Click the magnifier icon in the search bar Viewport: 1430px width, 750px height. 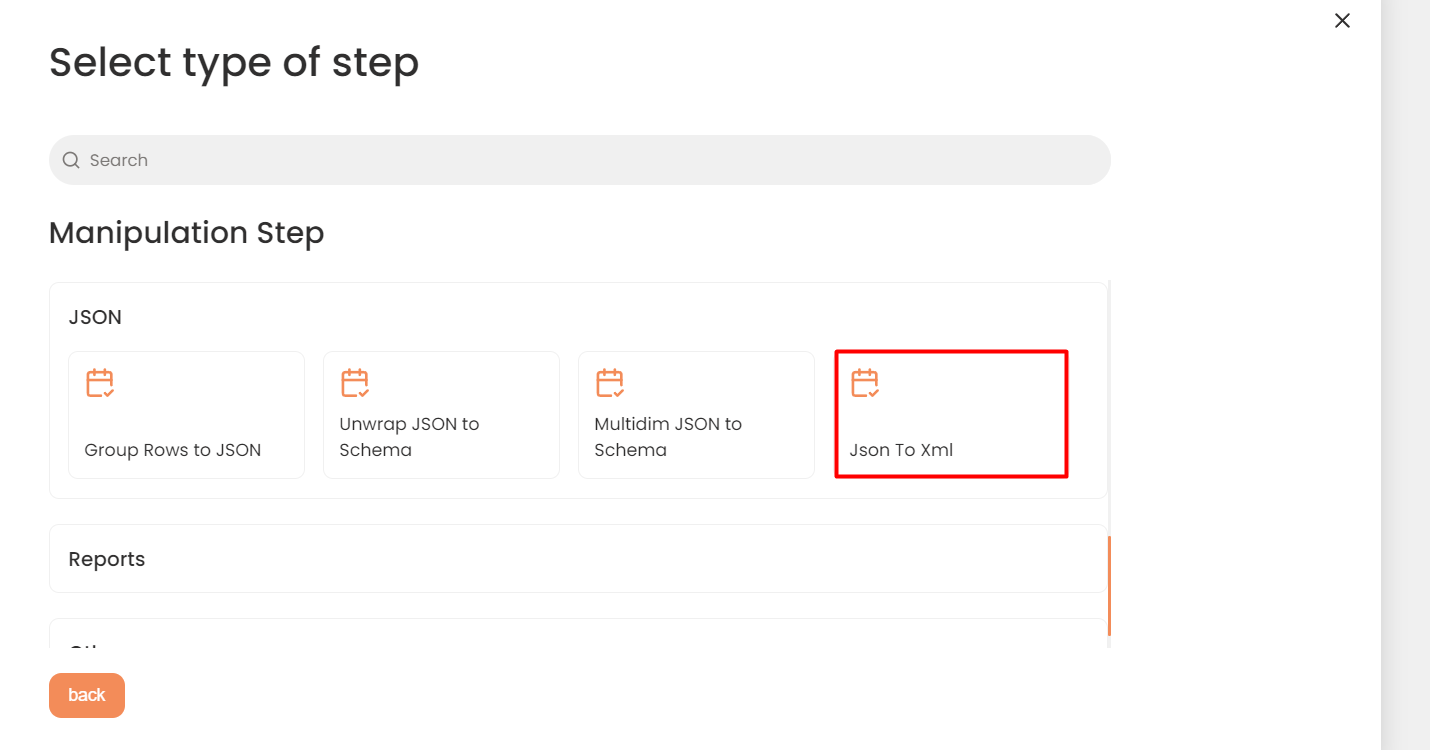pyautogui.click(x=71, y=160)
